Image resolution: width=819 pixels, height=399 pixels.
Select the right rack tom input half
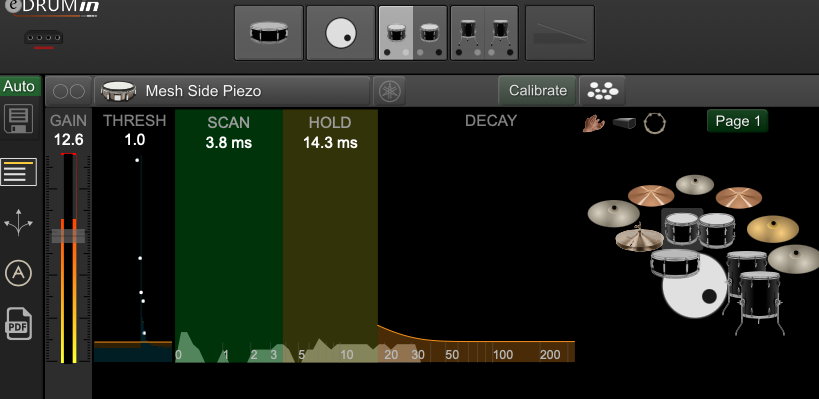pyautogui.click(x=430, y=33)
